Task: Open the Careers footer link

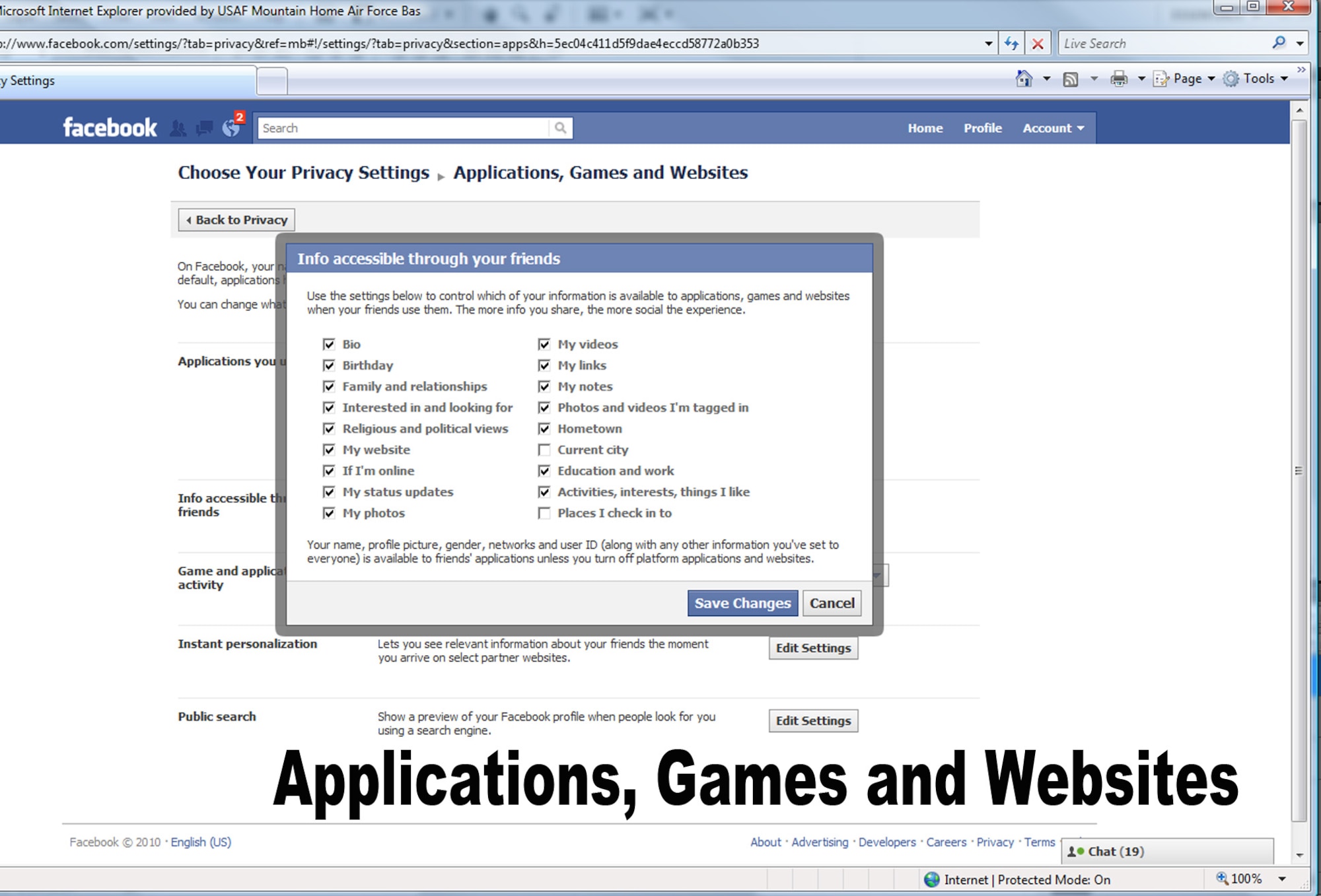Action: [x=946, y=842]
